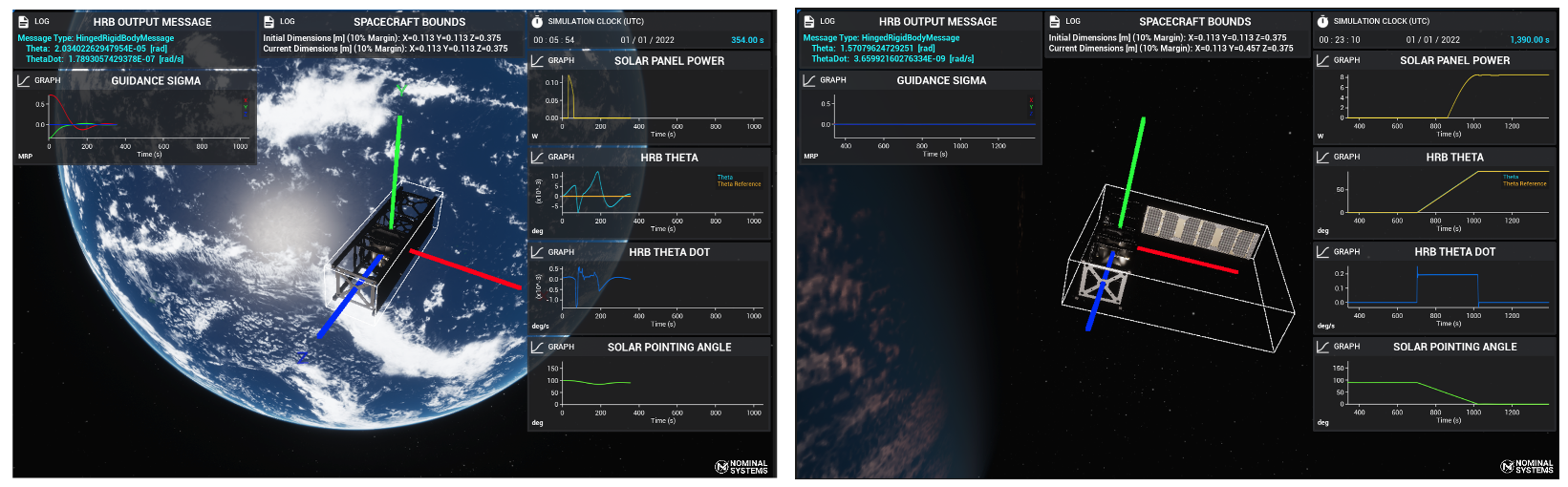This screenshot has height=487, width=1568.
Task: Click SPACECRAFT BOUNDS title in 354 s simulation
Action: click(409, 22)
